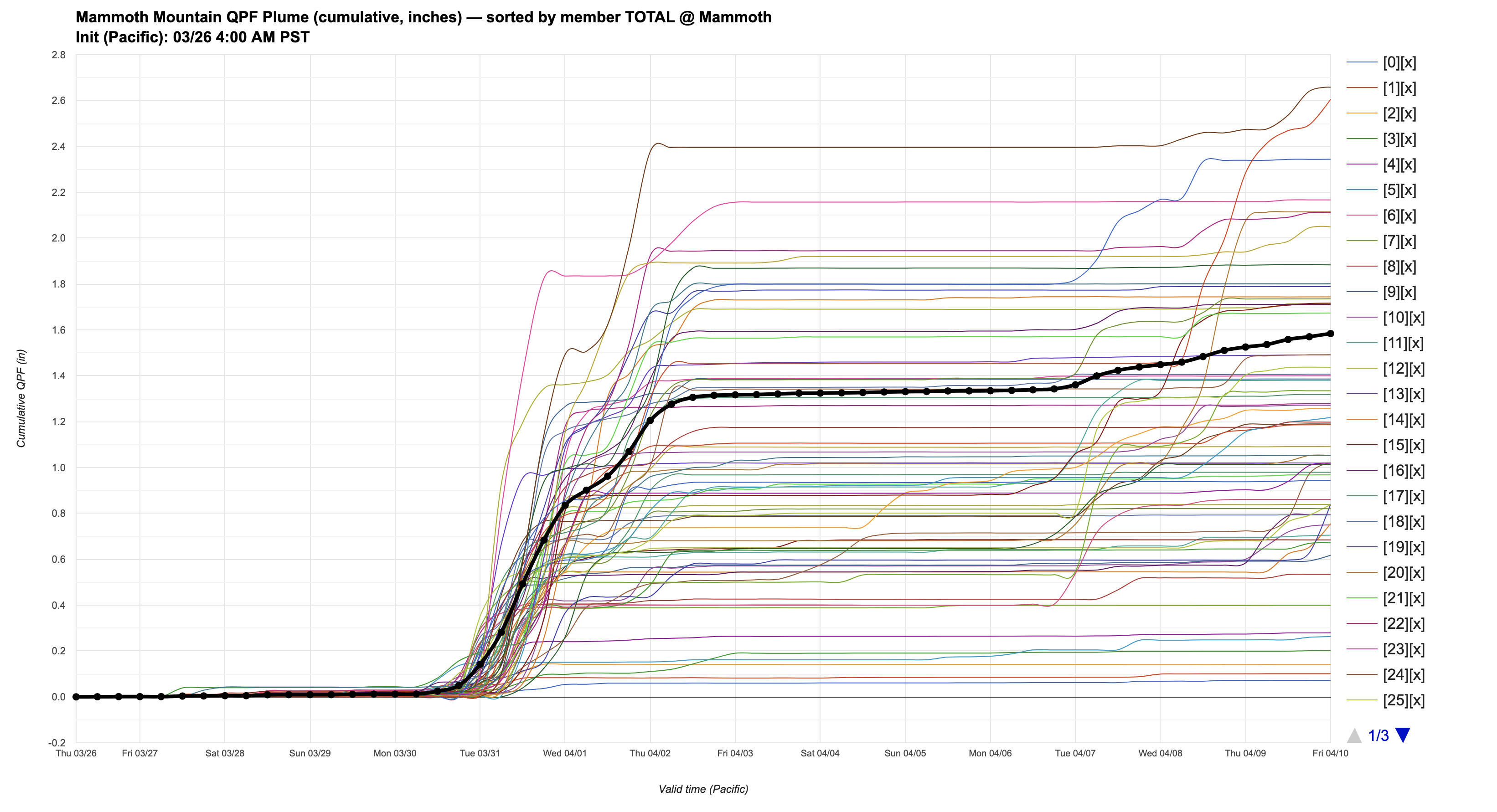Click the Tue 03/31 x-axis label
The height and width of the screenshot is (812, 1497).
[x=480, y=753]
